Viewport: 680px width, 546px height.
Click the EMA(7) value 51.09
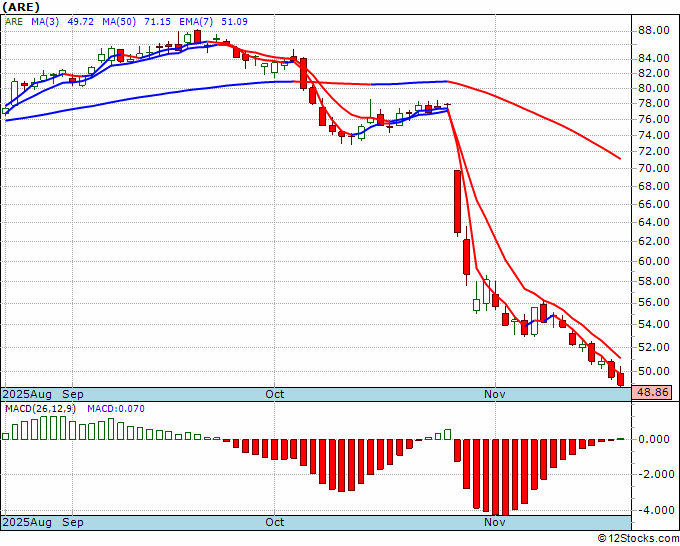tap(234, 22)
